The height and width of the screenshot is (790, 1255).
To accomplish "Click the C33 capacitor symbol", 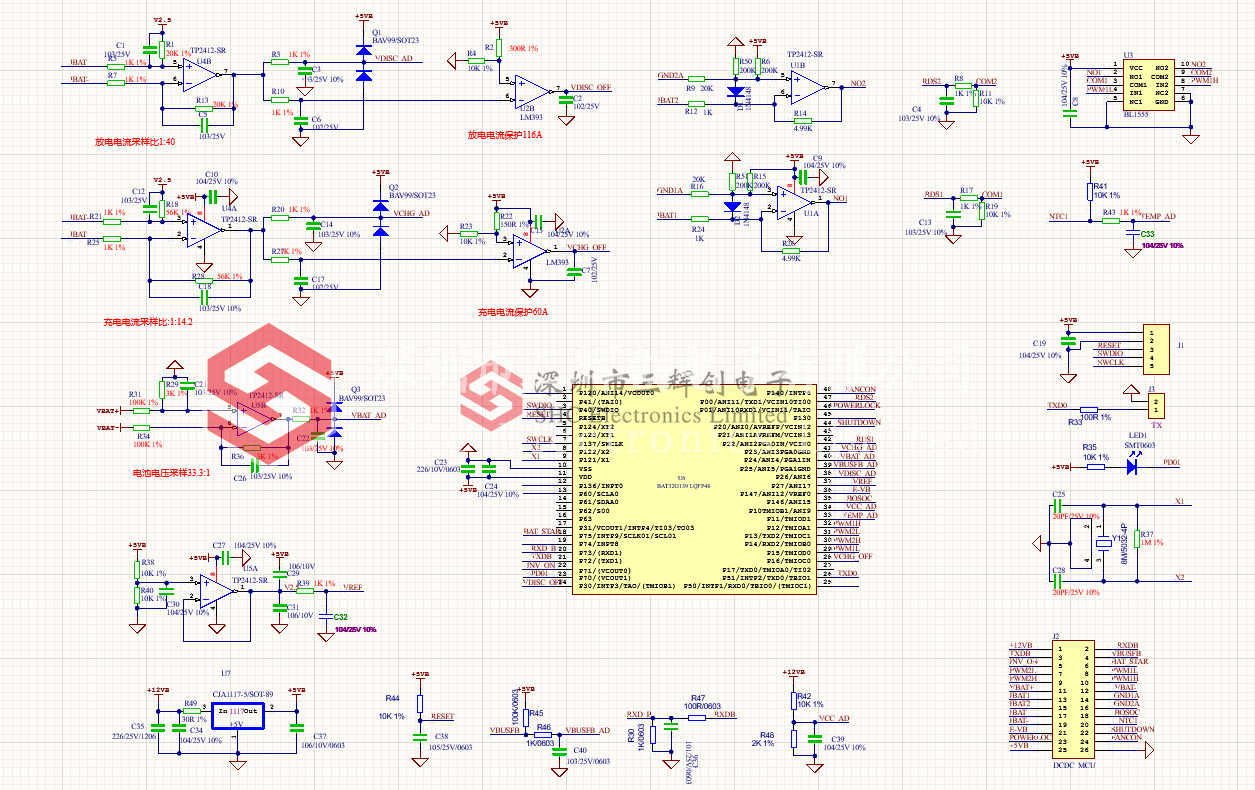I will click(x=1133, y=234).
